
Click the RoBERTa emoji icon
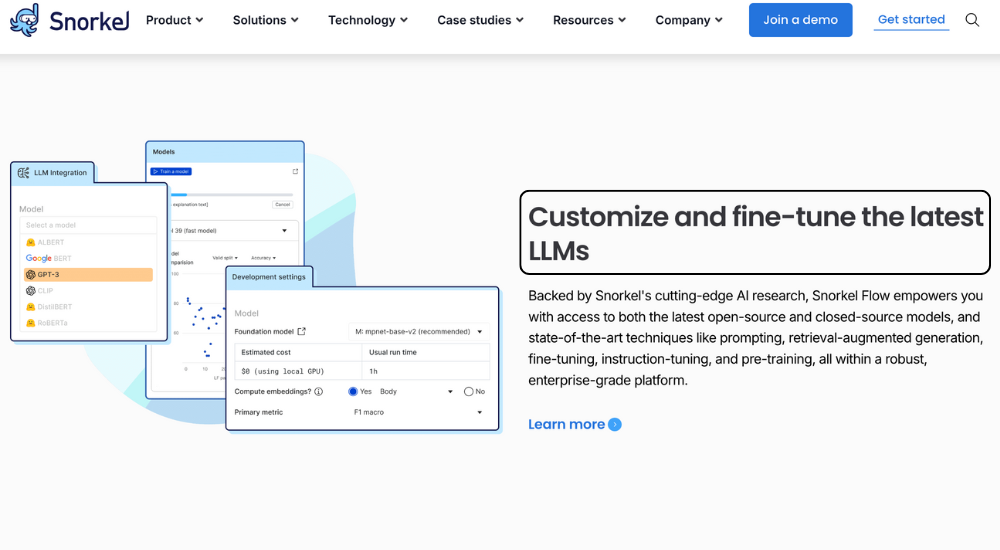point(30,323)
